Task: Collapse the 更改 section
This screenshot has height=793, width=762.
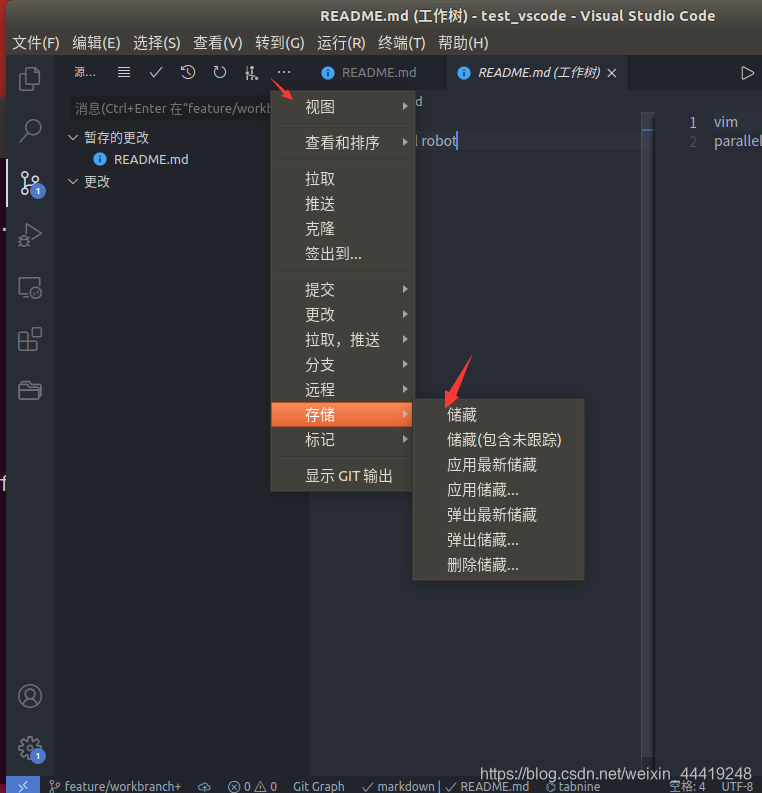Action: 73,182
